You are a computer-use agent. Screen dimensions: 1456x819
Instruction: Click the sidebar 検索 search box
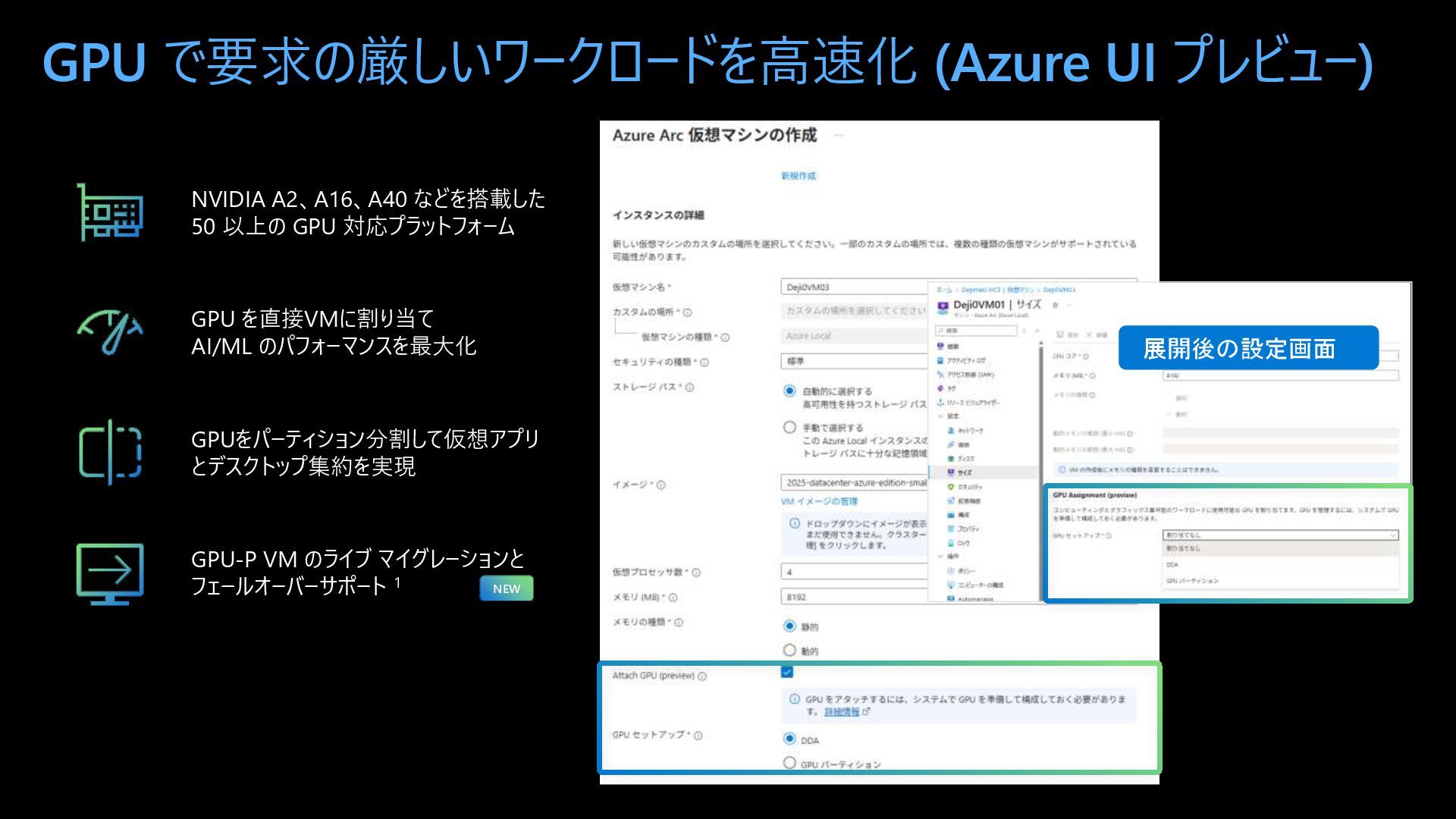[x=976, y=331]
